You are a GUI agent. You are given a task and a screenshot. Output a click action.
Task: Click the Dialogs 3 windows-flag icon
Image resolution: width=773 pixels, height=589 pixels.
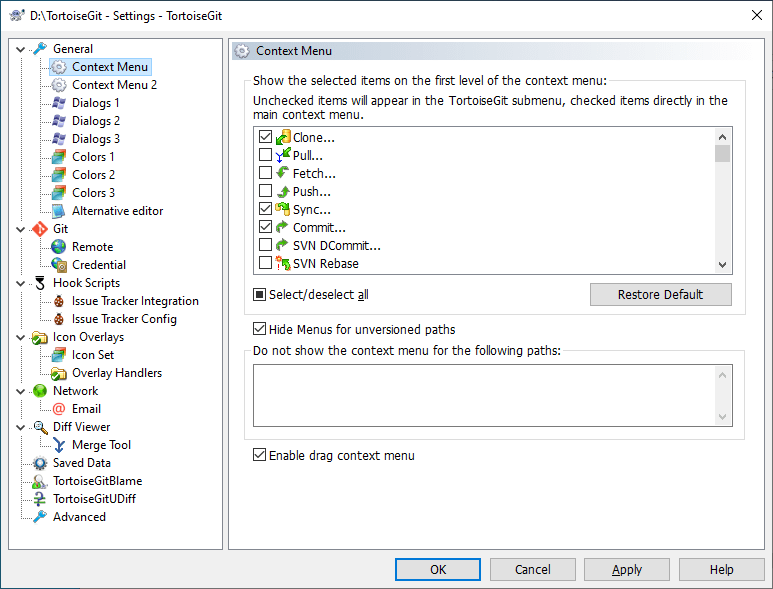59,139
